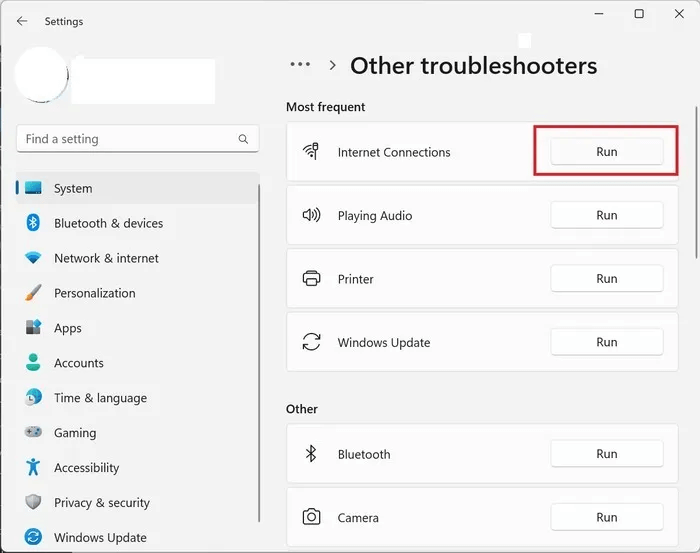Viewport: 700px width, 553px height.
Task: Click the 'Playing Audio' label
Action: [x=375, y=216]
